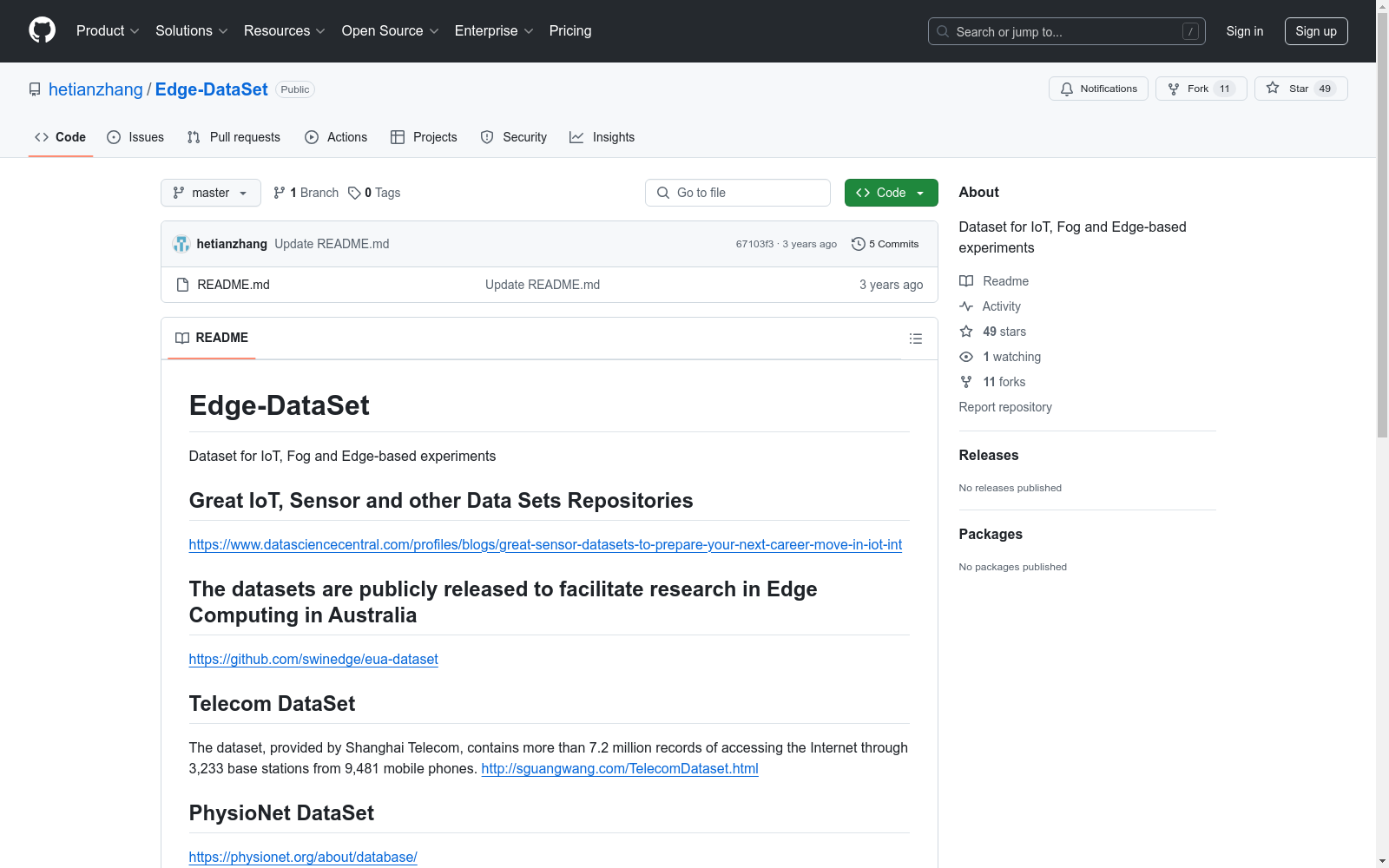Fork the repository with Fork button

tap(1201, 89)
